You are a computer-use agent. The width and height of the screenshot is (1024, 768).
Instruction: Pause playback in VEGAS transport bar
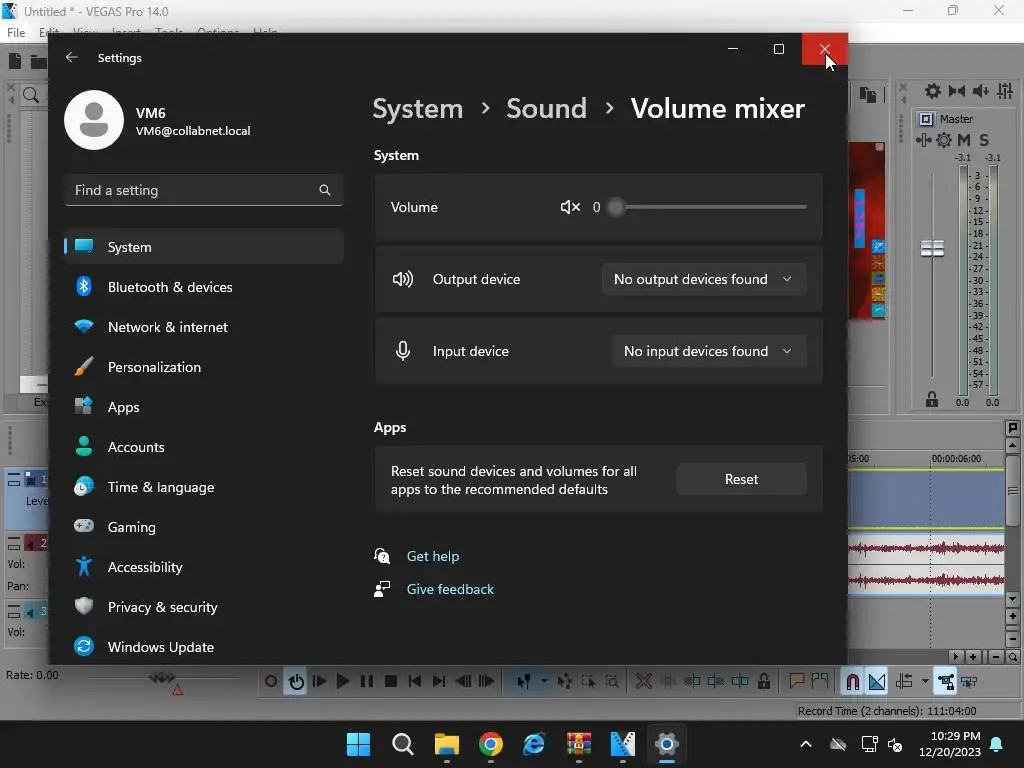(367, 681)
